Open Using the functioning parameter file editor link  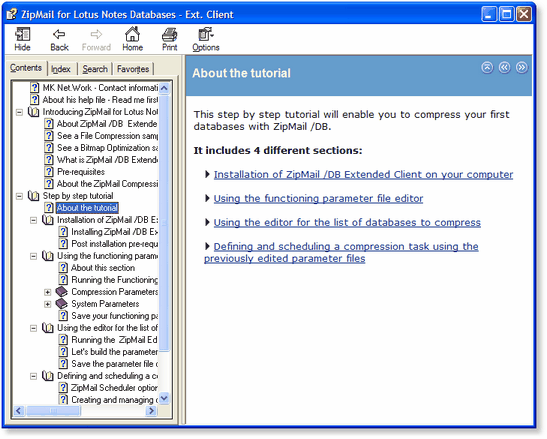click(318, 199)
